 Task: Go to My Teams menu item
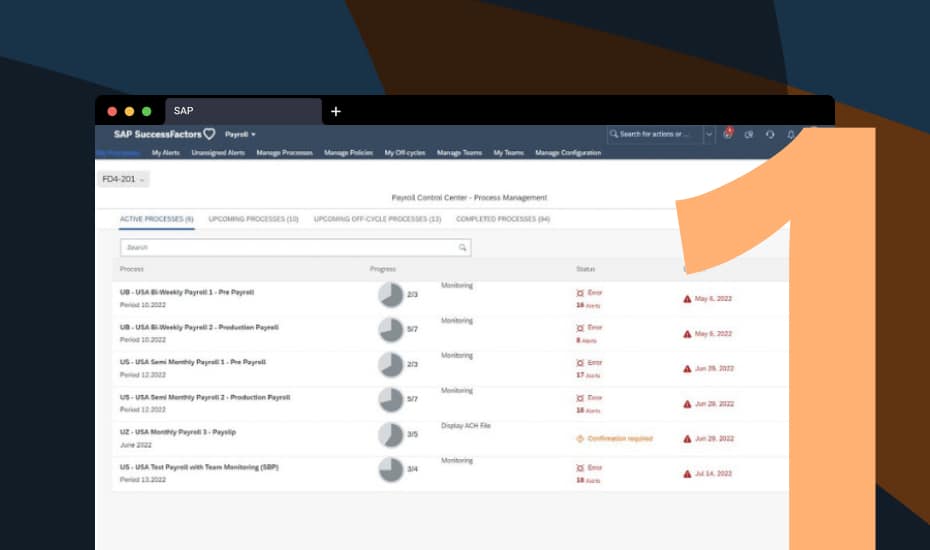pos(508,152)
